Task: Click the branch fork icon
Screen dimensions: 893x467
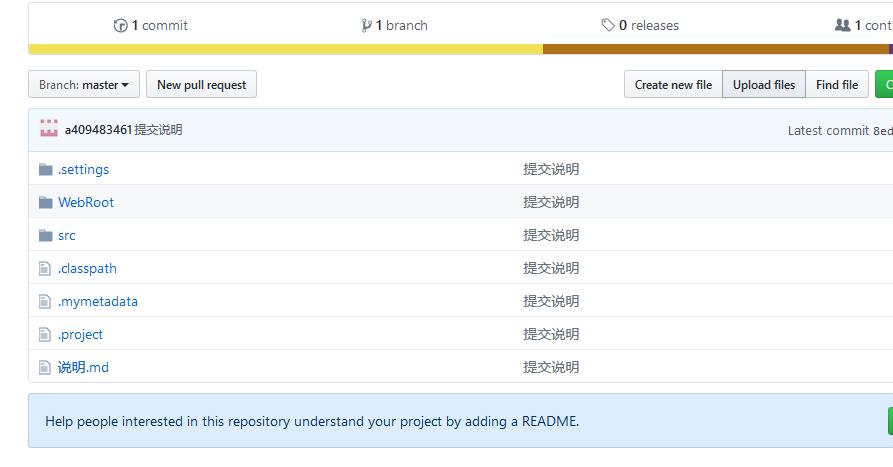Action: click(x=367, y=26)
